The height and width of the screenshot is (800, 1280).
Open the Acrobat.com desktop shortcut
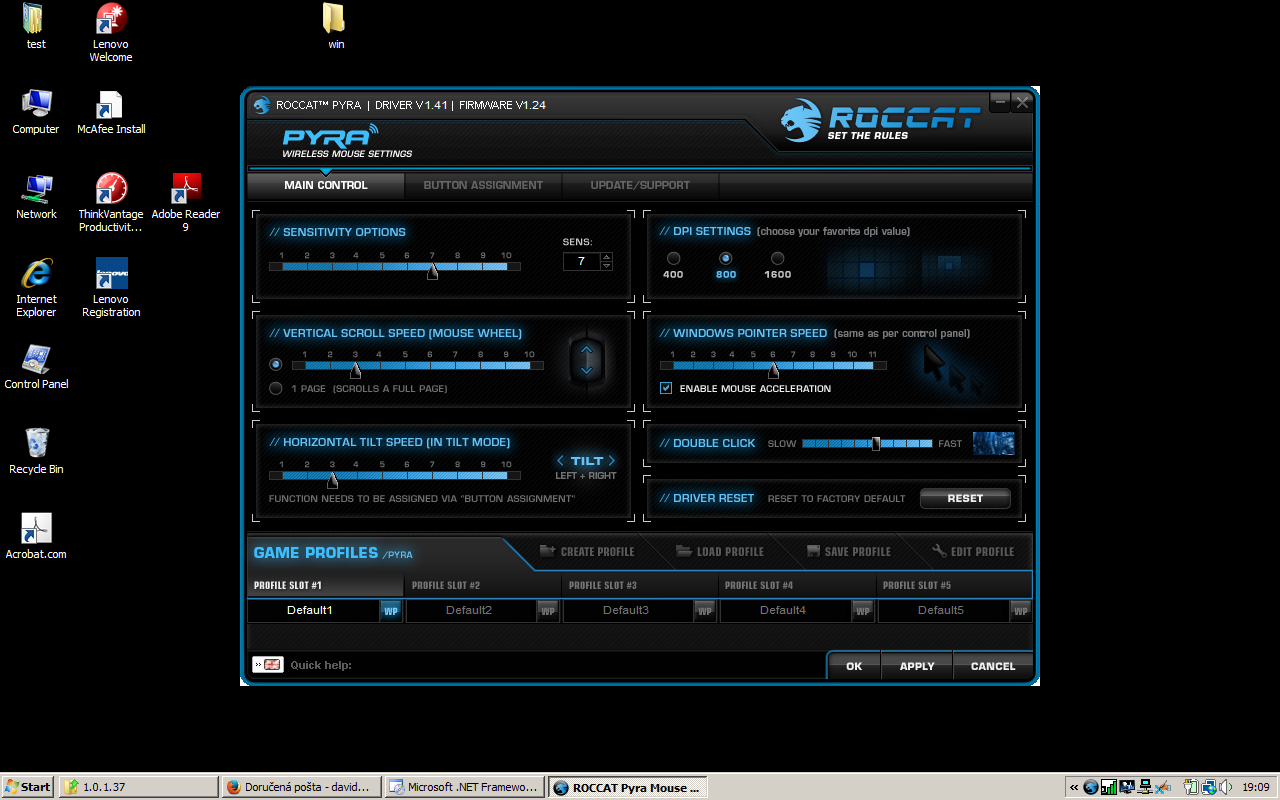click(36, 537)
